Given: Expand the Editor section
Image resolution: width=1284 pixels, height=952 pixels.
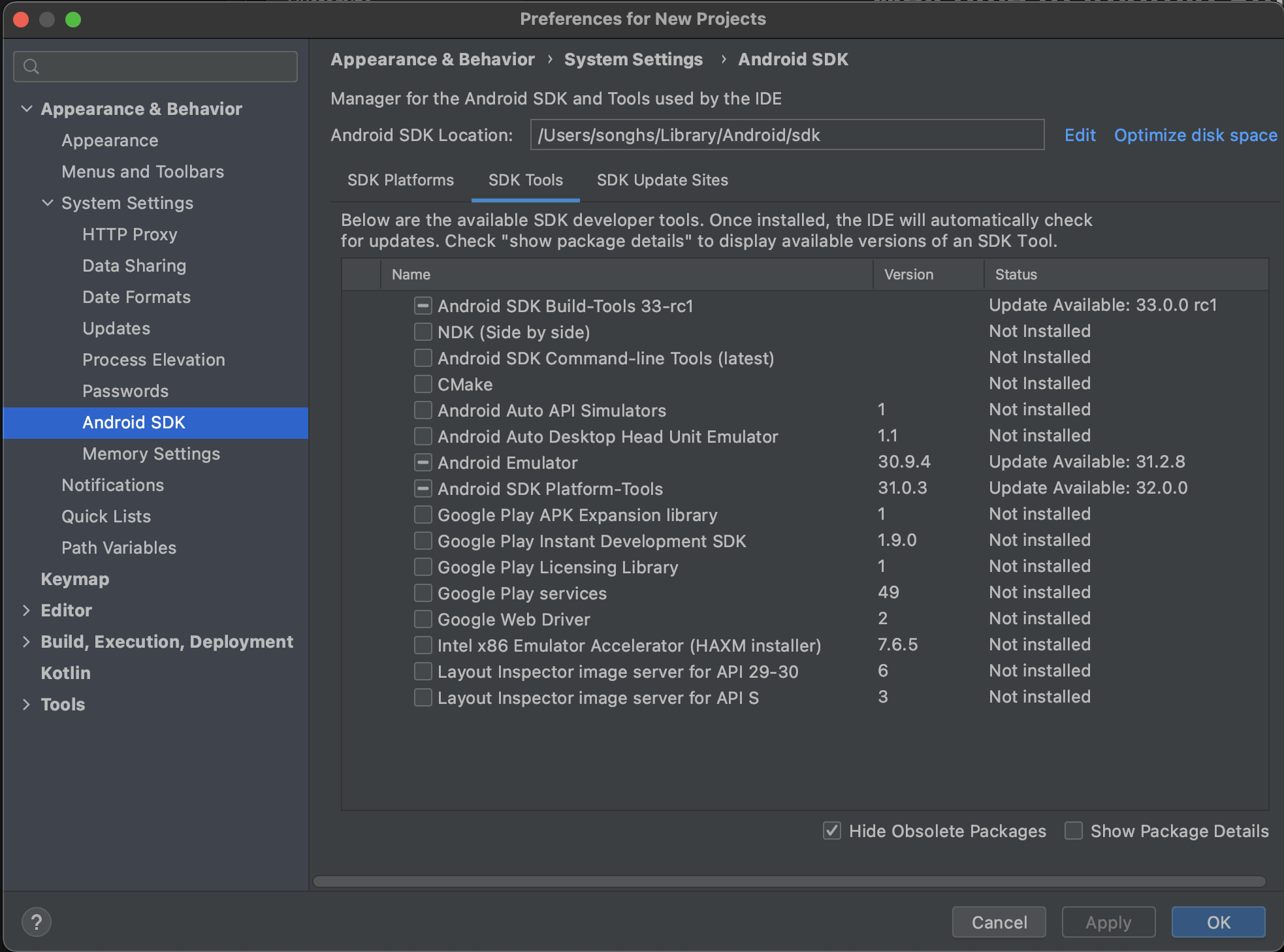Looking at the screenshot, I should [27, 611].
